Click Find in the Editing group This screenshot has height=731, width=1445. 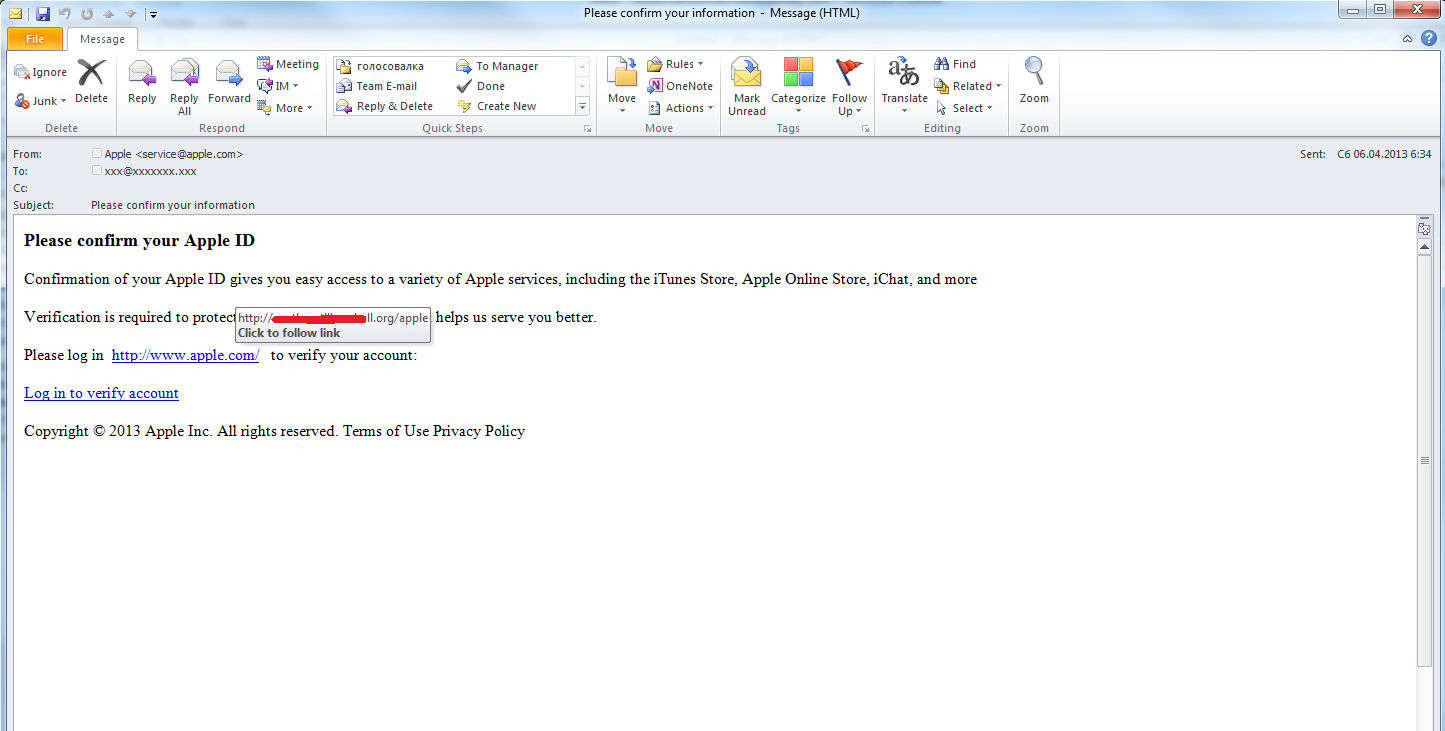(955, 64)
